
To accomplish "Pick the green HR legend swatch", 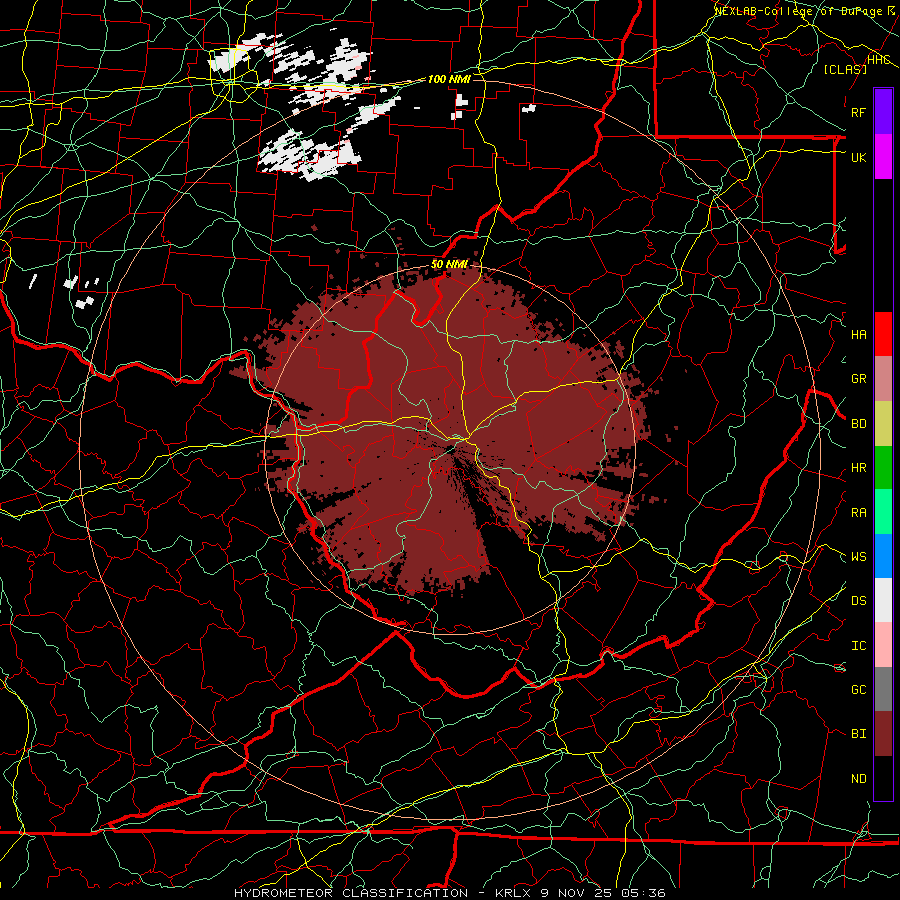I will [883, 468].
